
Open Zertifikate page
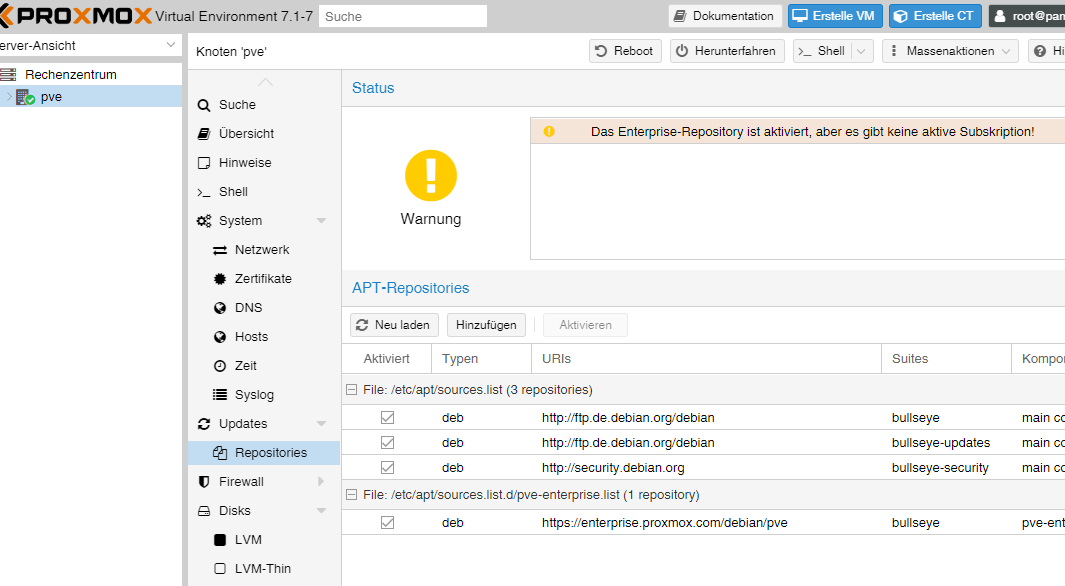point(264,279)
